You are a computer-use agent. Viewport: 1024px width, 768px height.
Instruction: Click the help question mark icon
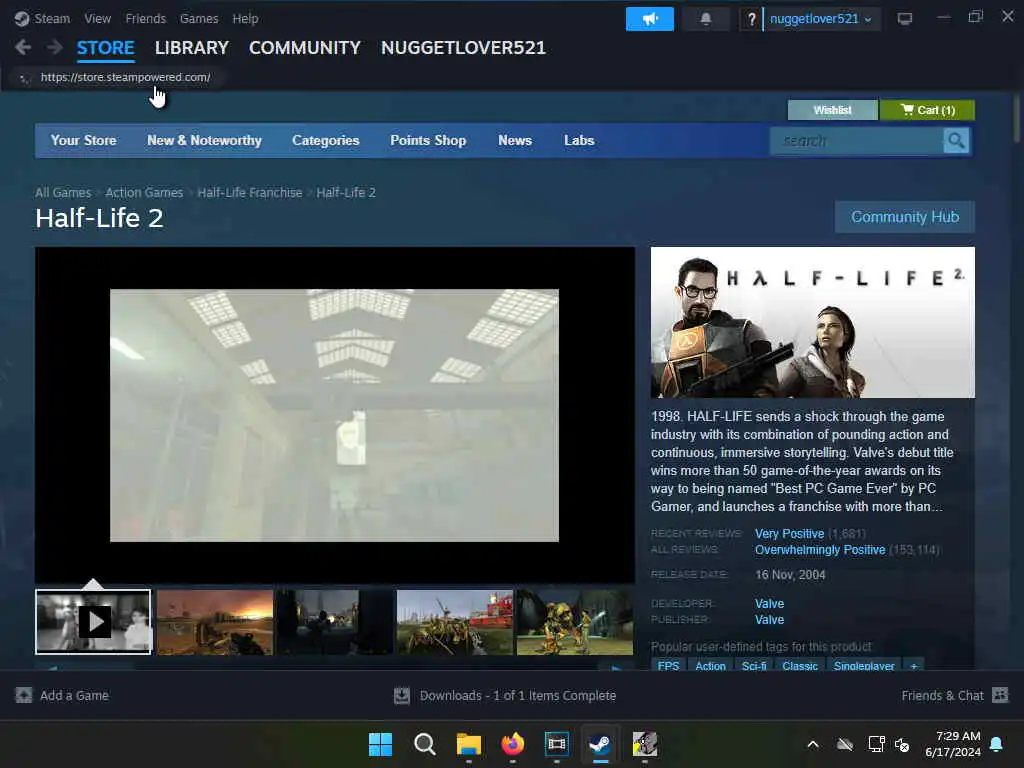coord(751,19)
